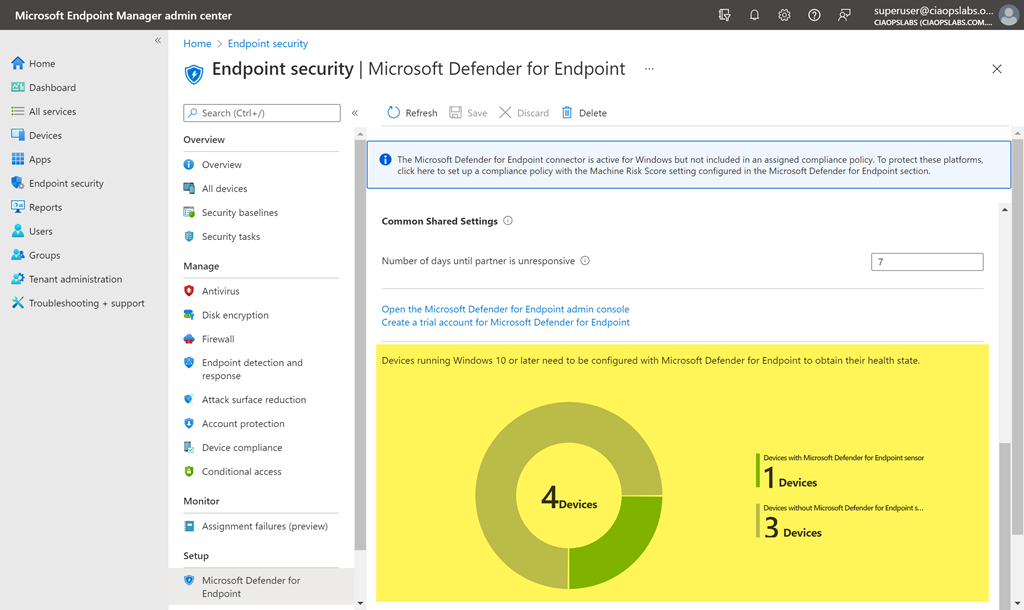Click the Refresh toolbar icon

click(394, 113)
